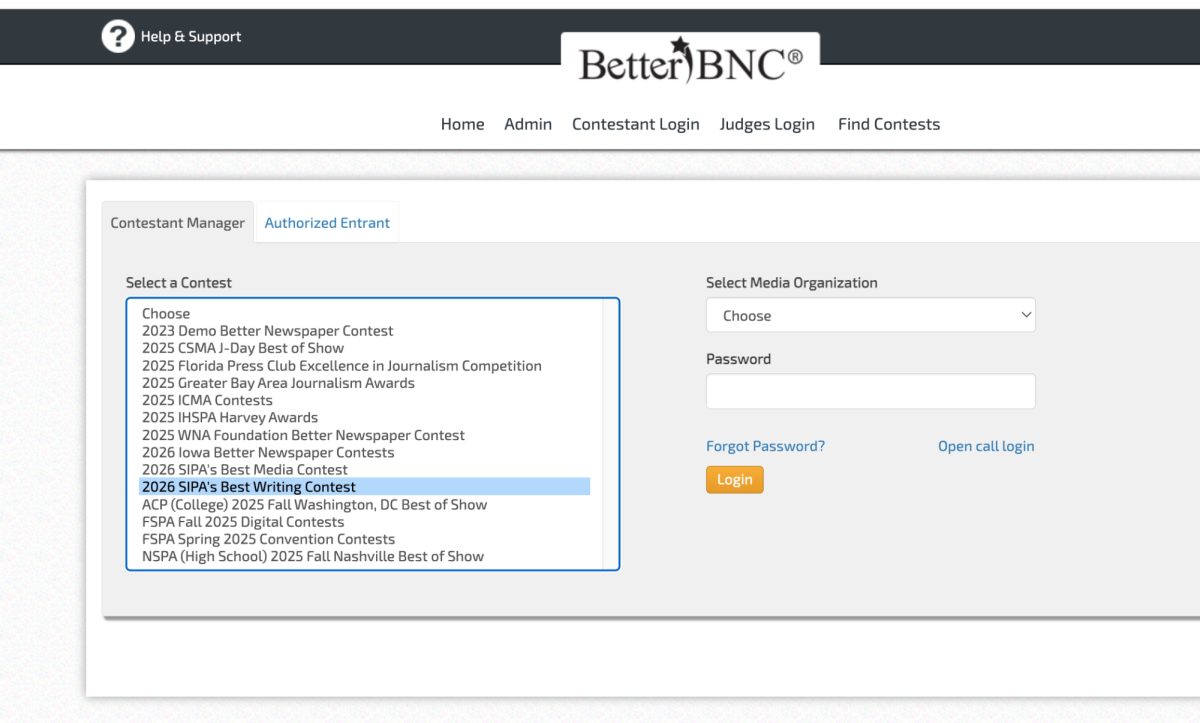
Task: Select 2026 SIPA's Best Media Contest
Action: click(x=365, y=470)
